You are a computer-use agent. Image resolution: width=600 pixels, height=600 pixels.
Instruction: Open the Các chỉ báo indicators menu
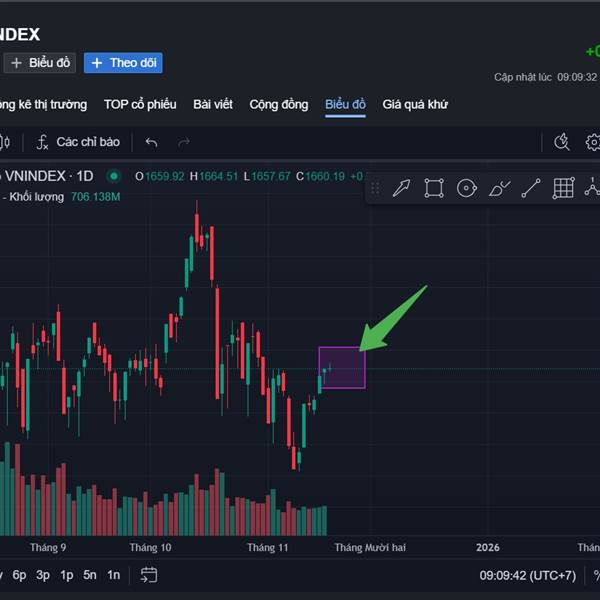[x=78, y=142]
